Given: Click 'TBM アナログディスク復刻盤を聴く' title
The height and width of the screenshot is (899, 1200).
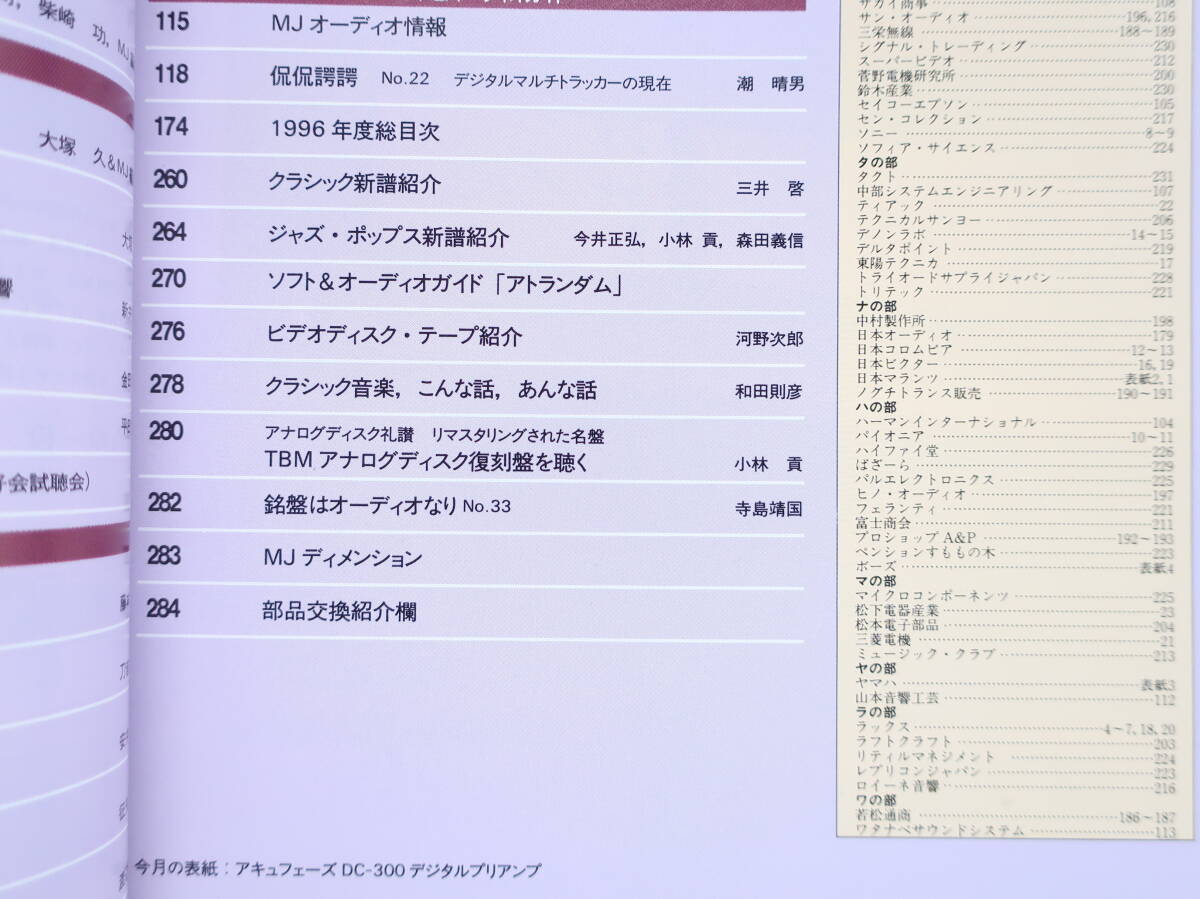Looking at the screenshot, I should tap(427, 461).
